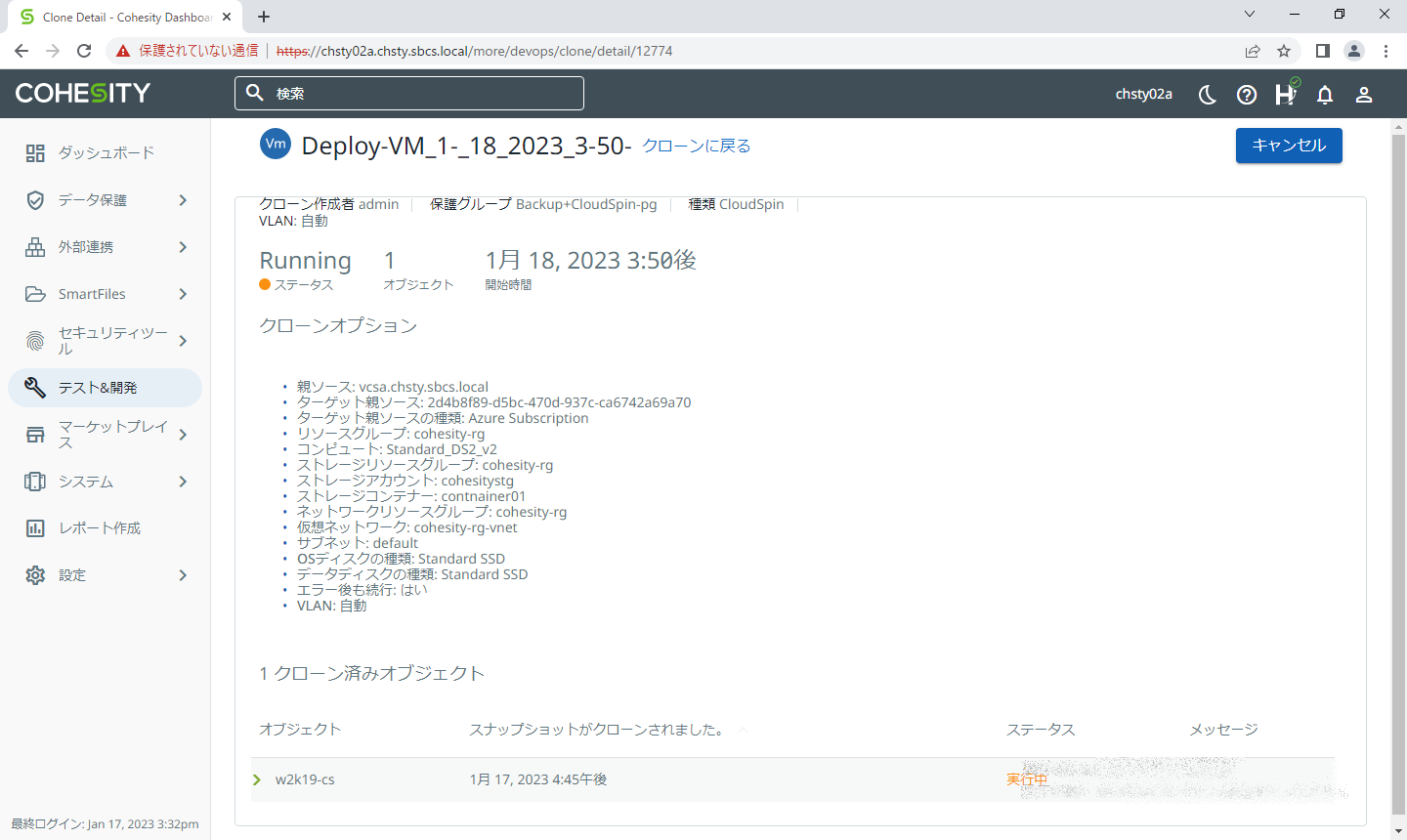Click the Running status text
1407x840 pixels.
[305, 261]
